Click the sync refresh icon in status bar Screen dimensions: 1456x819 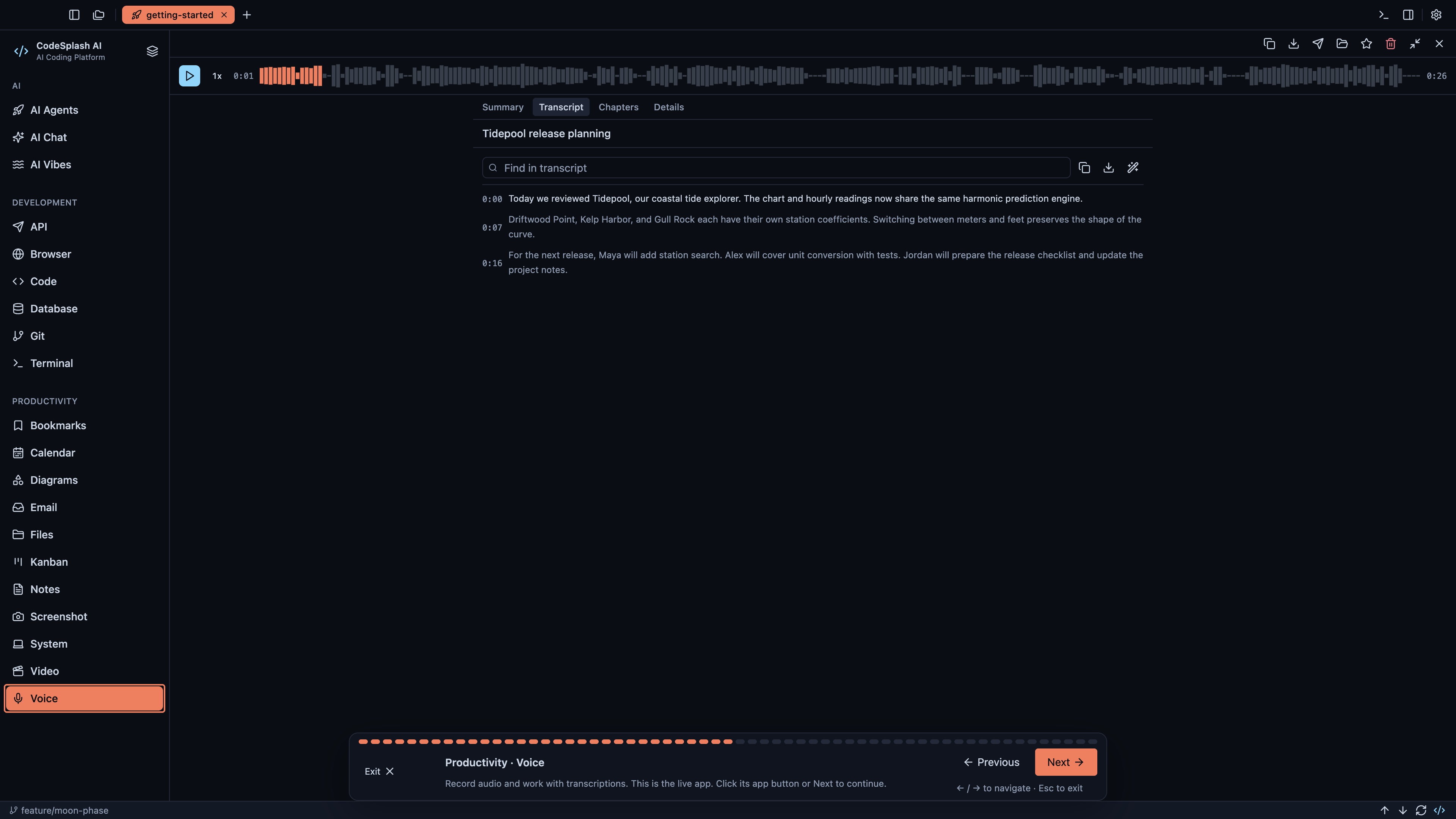pyautogui.click(x=1421, y=810)
